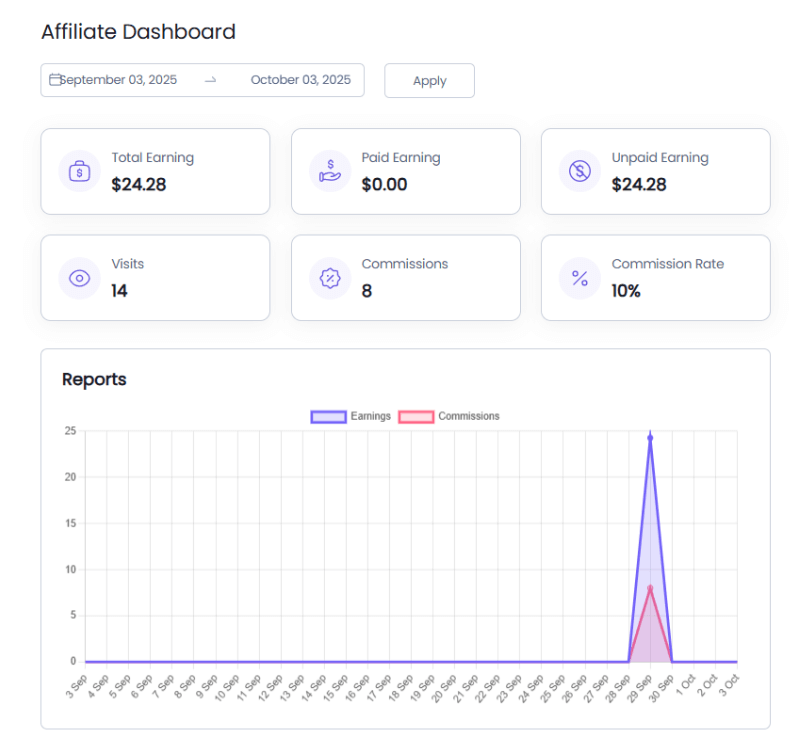Screen dimensions: 812x749
Task: Click the Total Earning money bag icon
Action: [x=79, y=171]
